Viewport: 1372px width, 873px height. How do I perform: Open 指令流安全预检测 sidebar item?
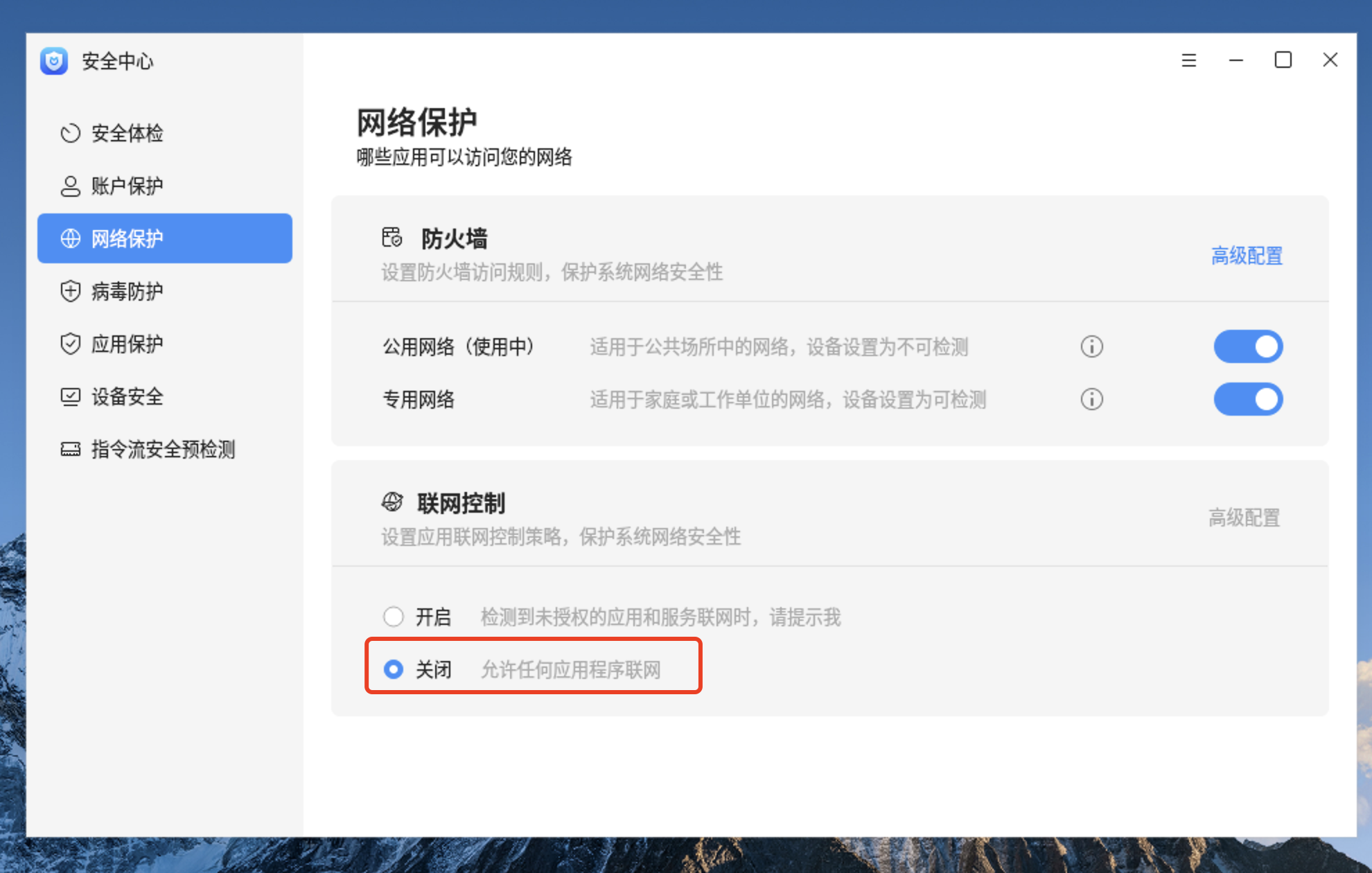tap(163, 449)
